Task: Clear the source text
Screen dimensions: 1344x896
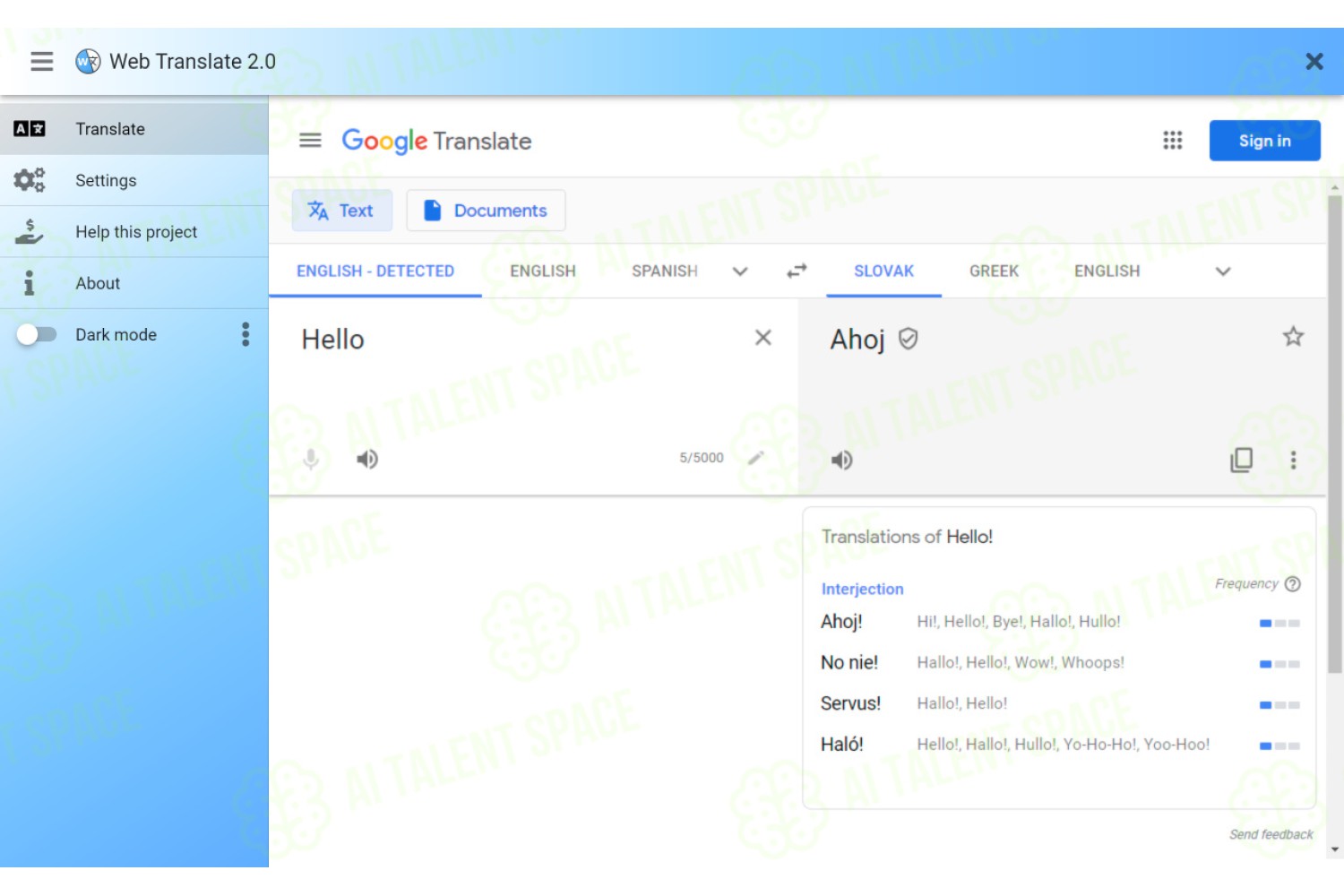Action: (x=763, y=338)
